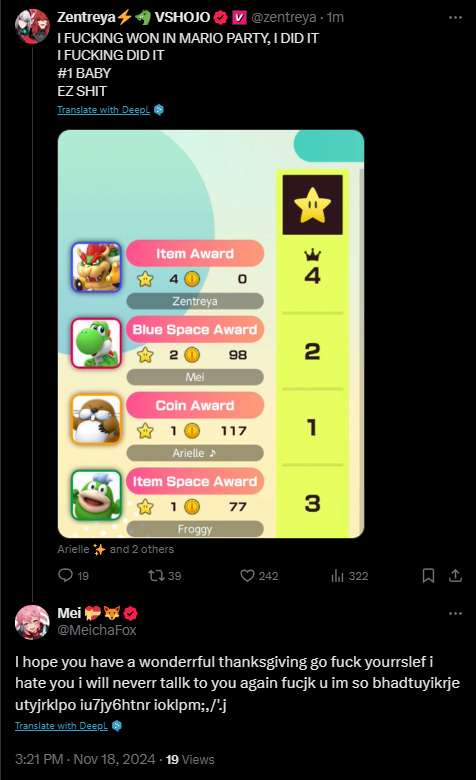The height and width of the screenshot is (780, 476).
Task: Click the VSHOJO affiliation badge
Action: point(239,17)
